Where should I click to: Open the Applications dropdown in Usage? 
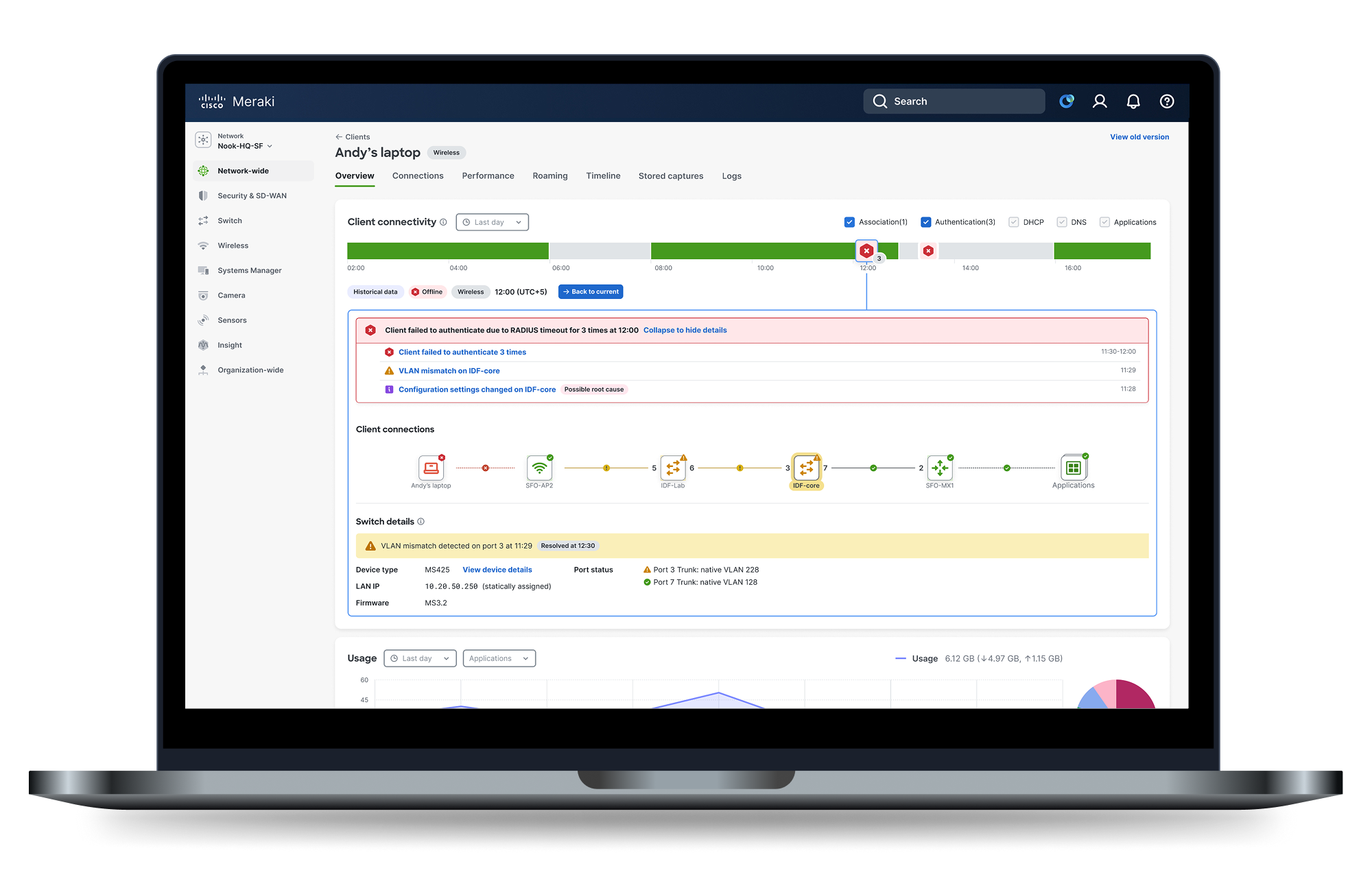pos(499,658)
